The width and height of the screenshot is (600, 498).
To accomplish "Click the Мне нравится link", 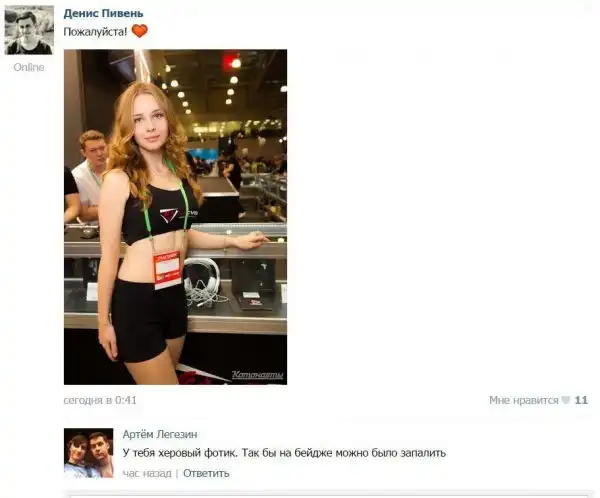I will pyautogui.click(x=523, y=400).
